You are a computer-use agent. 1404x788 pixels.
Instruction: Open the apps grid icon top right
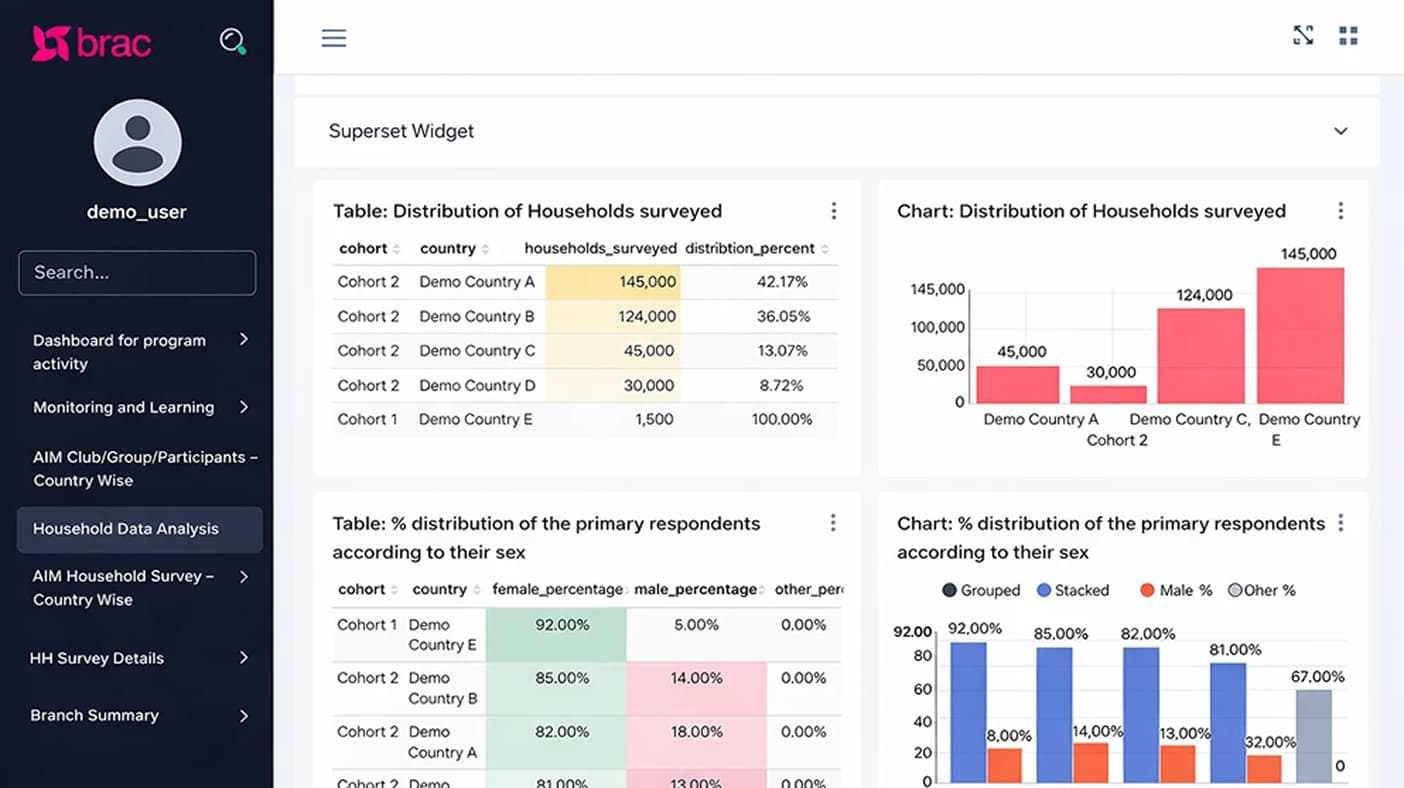[x=1348, y=35]
